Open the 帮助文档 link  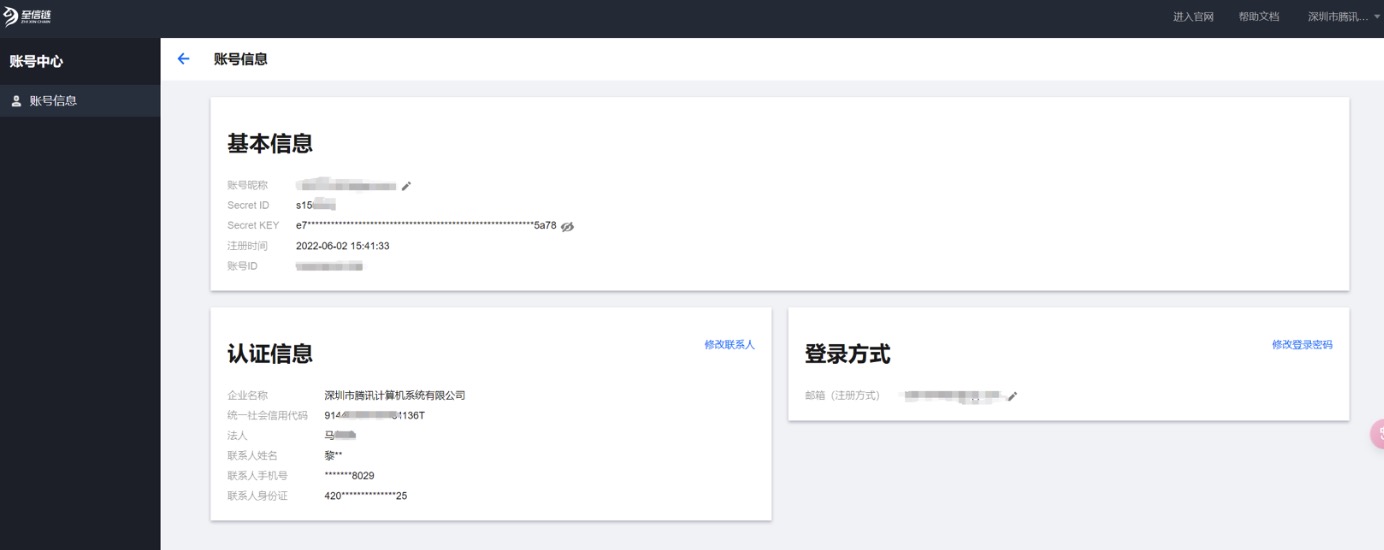pyautogui.click(x=1258, y=17)
